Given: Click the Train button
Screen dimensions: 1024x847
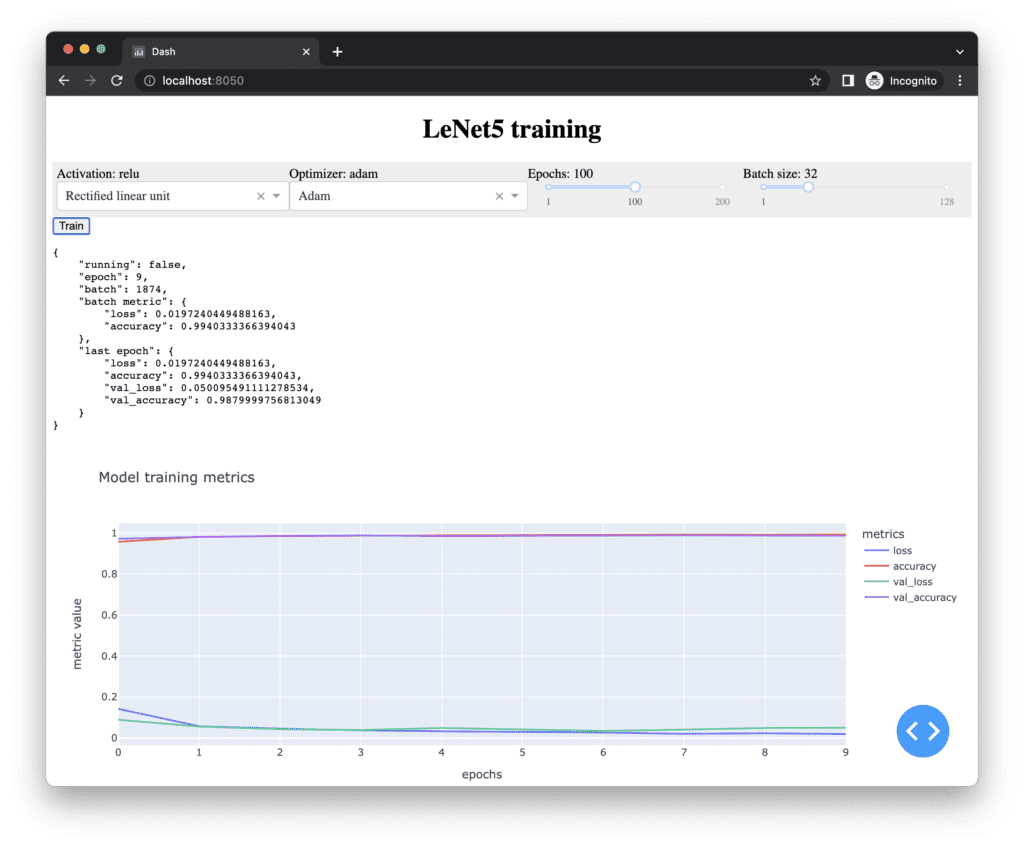Looking at the screenshot, I should tap(70, 226).
